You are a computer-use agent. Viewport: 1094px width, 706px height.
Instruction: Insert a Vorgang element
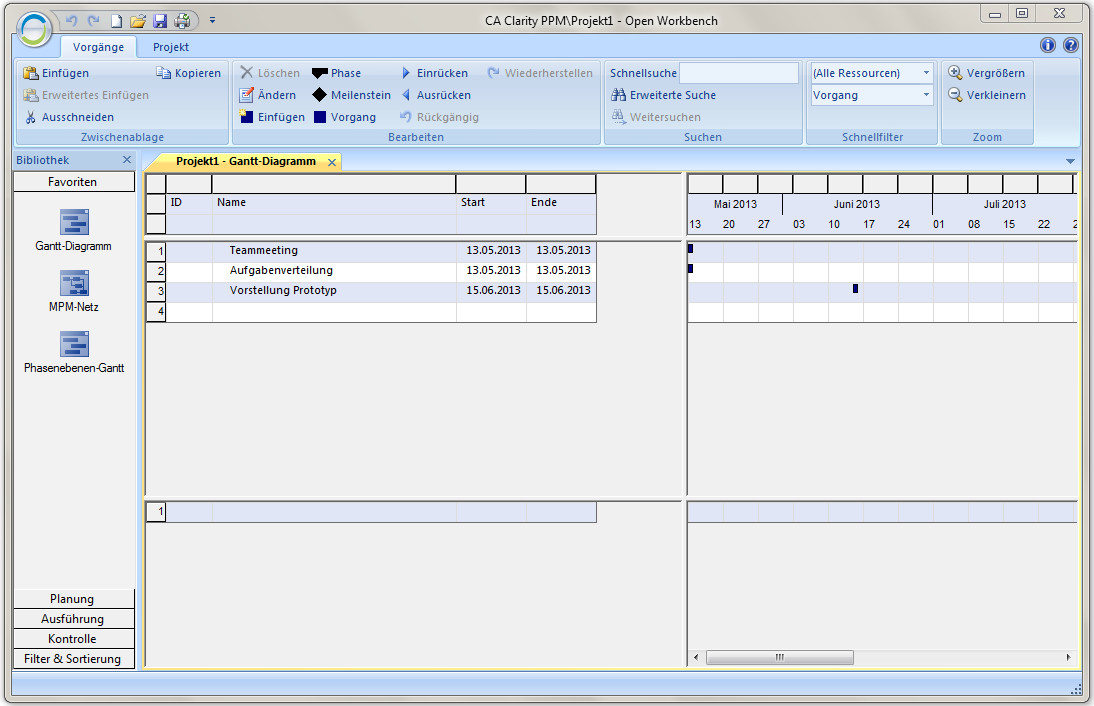pyautogui.click(x=345, y=117)
